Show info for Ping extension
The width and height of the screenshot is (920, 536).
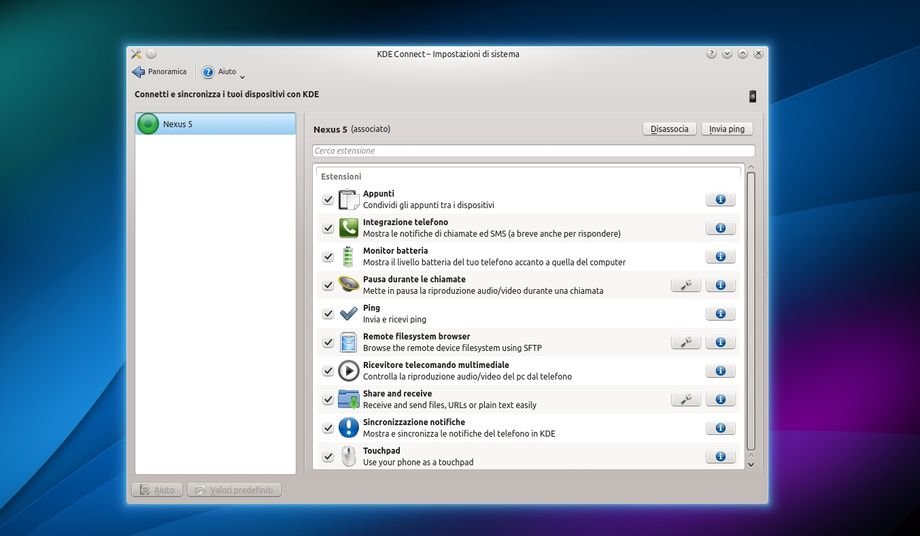720,313
